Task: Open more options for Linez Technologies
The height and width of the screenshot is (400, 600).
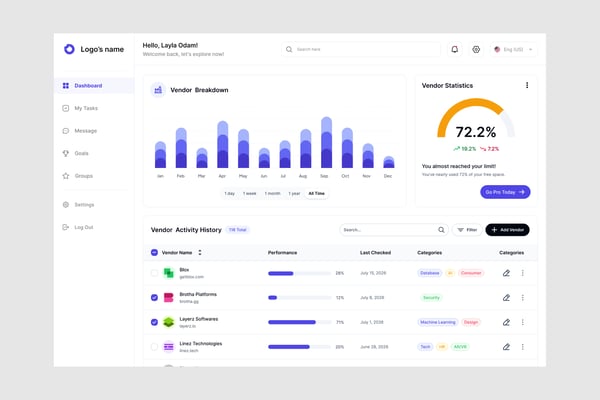Action: click(x=523, y=347)
